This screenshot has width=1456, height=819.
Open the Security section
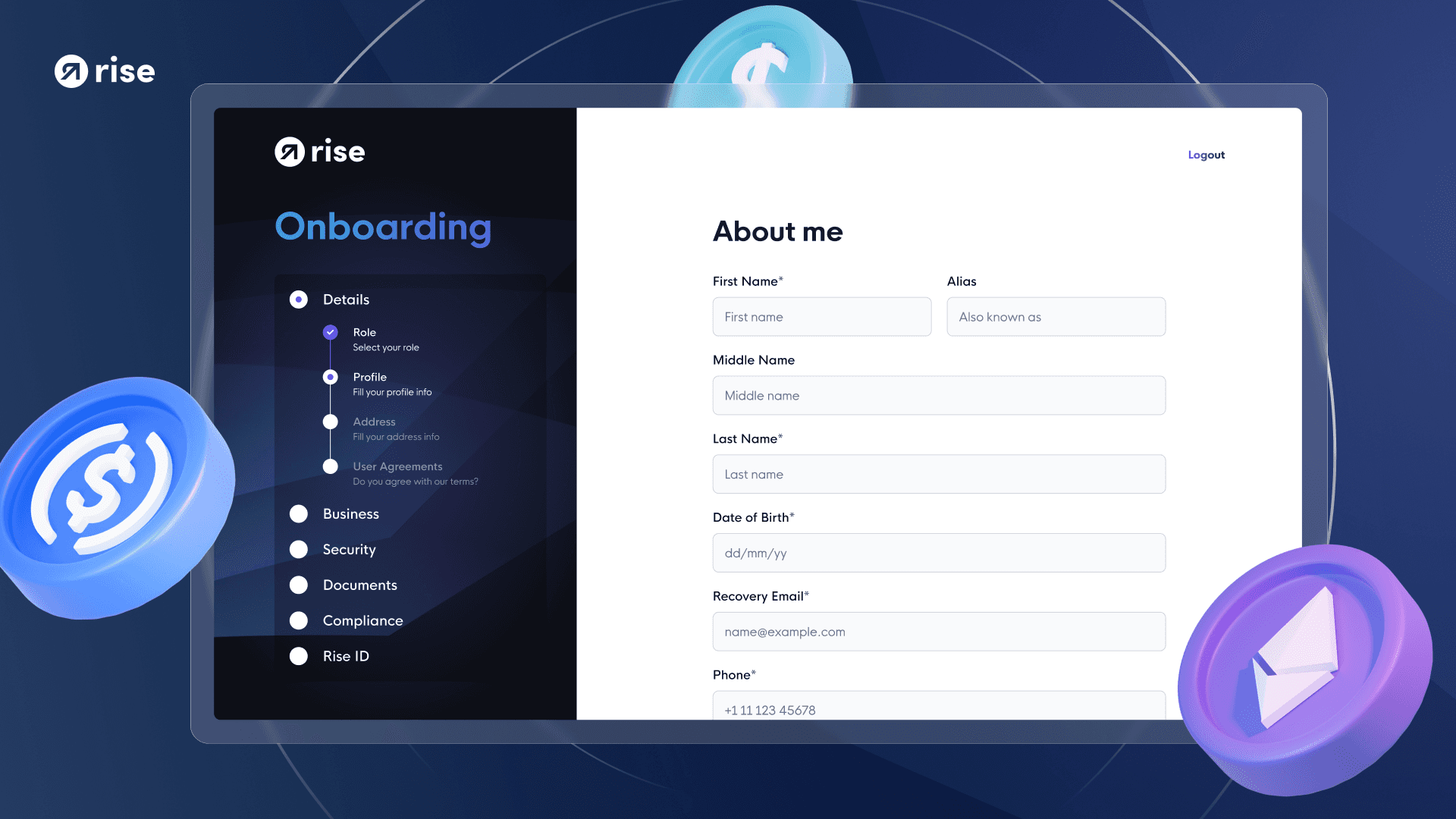click(350, 550)
